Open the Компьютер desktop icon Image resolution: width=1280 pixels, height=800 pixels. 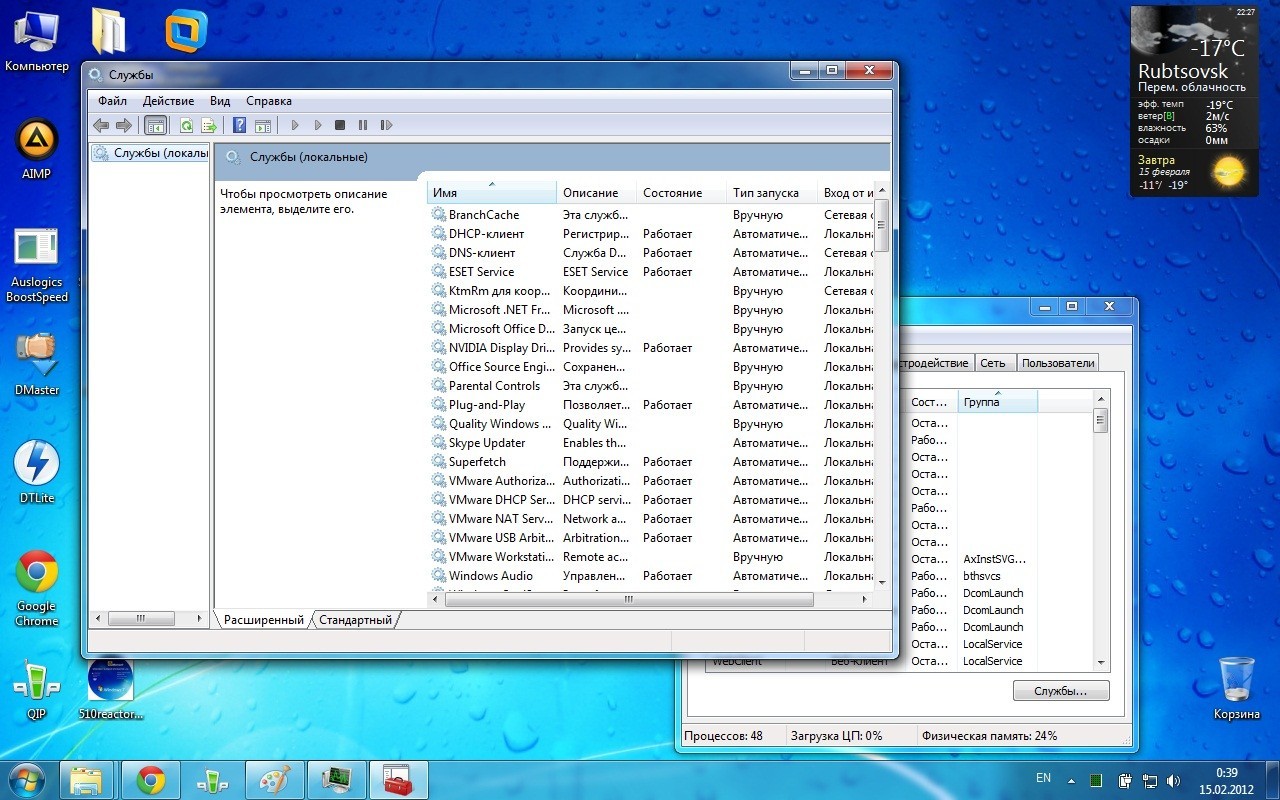click(x=37, y=41)
